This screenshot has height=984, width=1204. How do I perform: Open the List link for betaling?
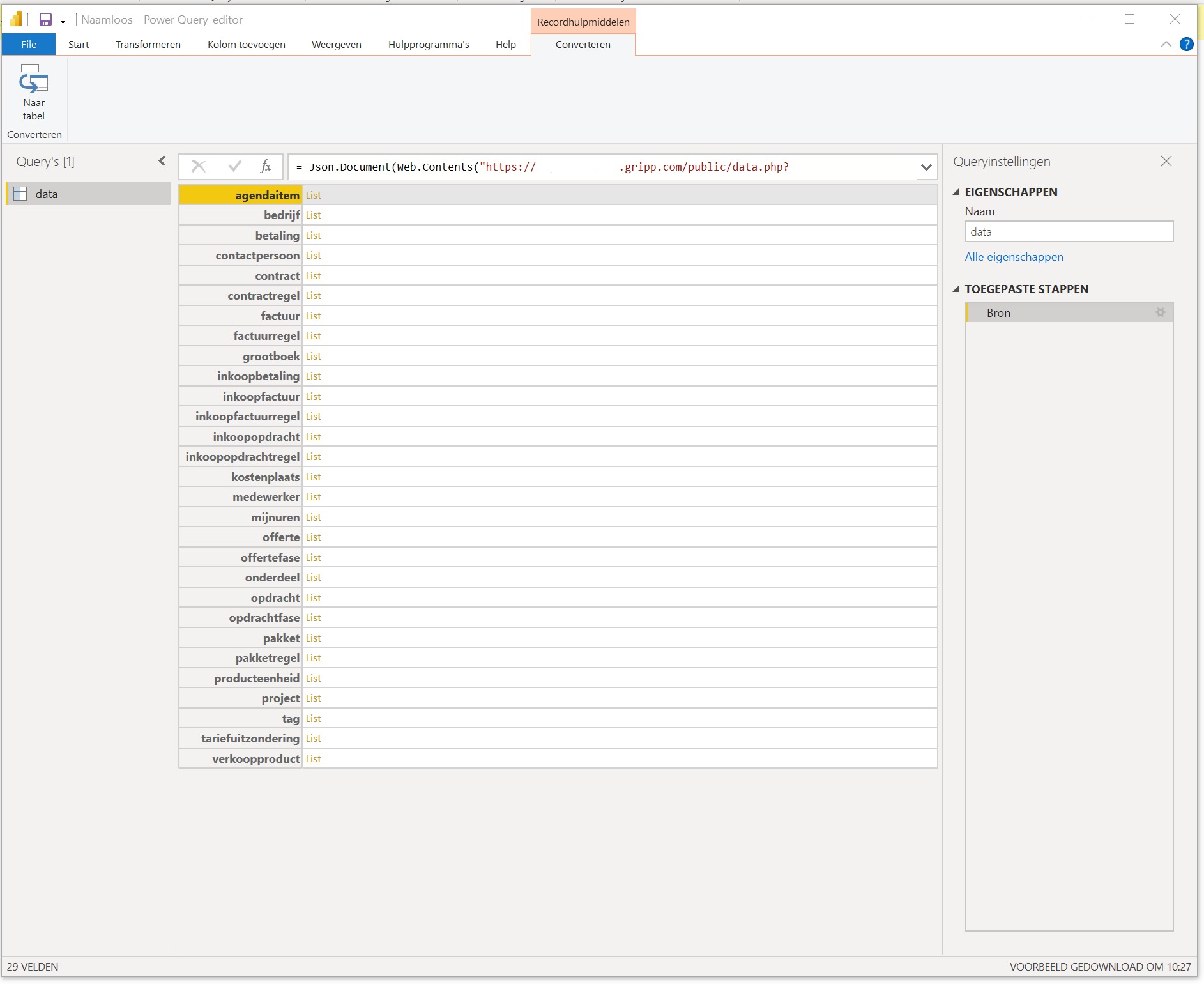[x=313, y=235]
